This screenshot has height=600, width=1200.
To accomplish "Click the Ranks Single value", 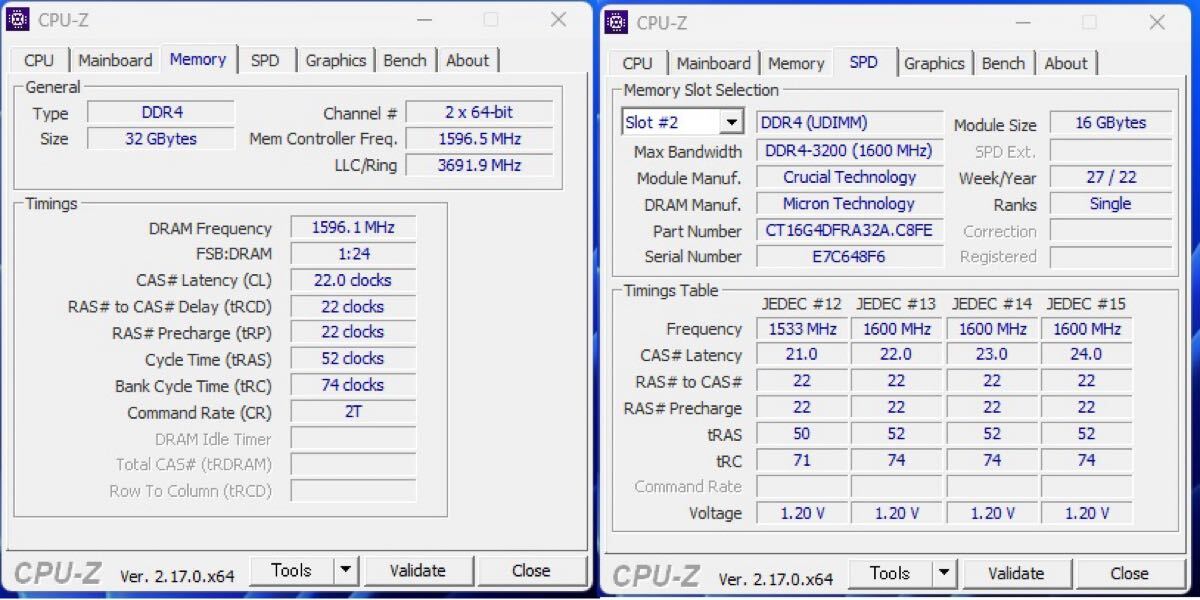I will click(1111, 204).
